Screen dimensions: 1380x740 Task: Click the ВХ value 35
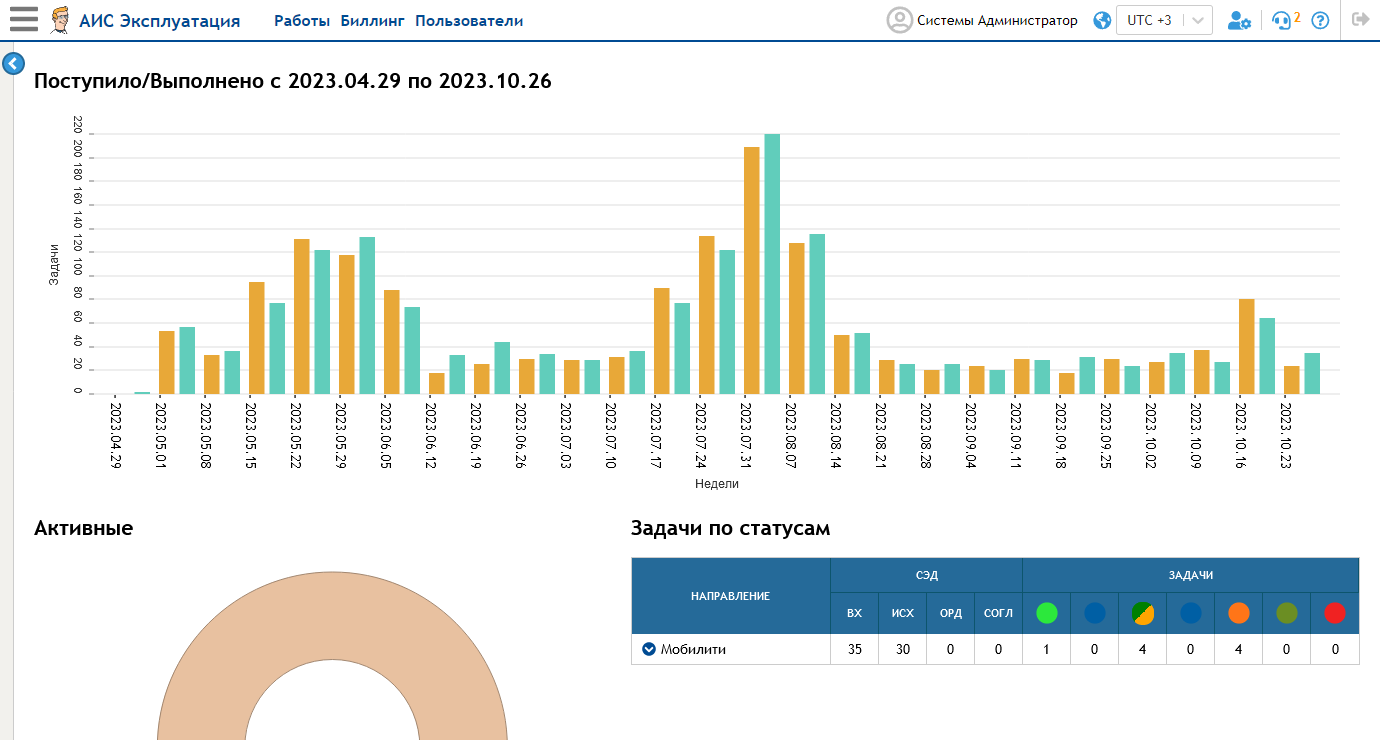point(855,649)
